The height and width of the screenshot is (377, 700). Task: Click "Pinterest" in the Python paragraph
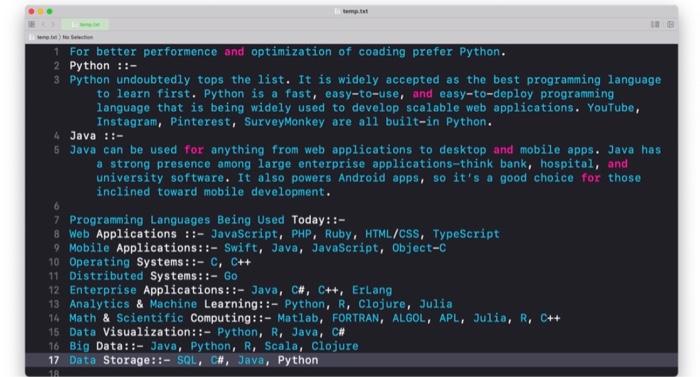click(200, 122)
